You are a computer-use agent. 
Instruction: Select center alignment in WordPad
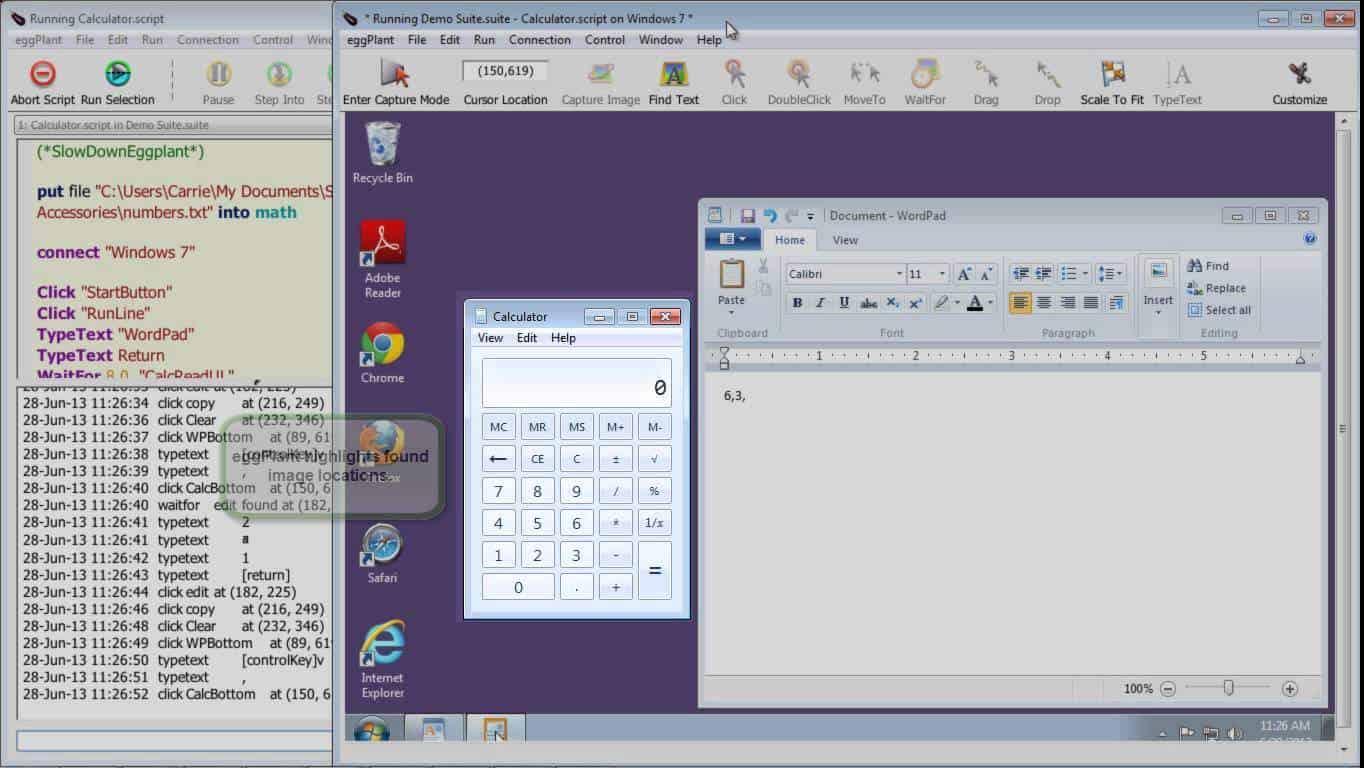(1044, 303)
